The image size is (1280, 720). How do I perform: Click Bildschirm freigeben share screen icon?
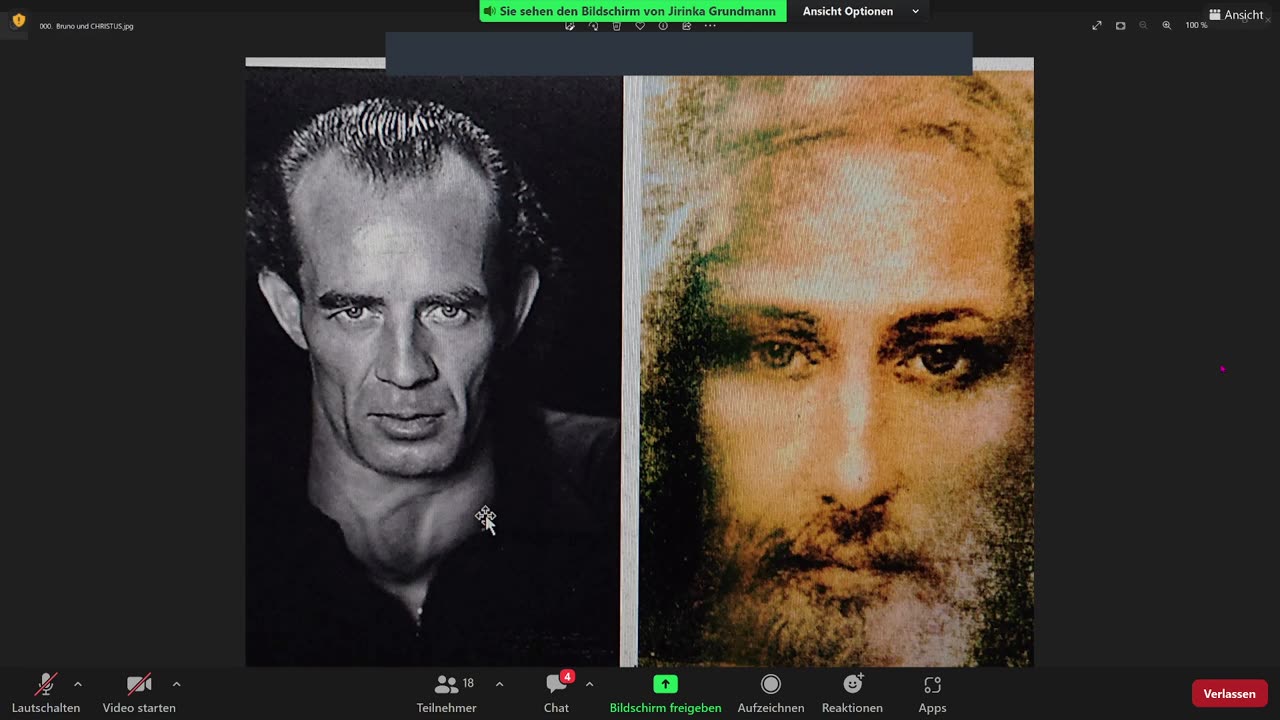[x=665, y=684]
